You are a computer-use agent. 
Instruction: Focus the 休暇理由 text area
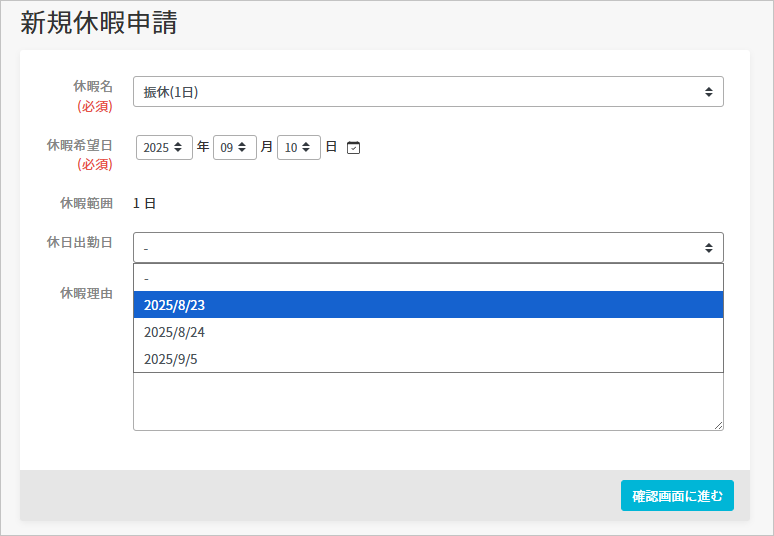(428, 402)
